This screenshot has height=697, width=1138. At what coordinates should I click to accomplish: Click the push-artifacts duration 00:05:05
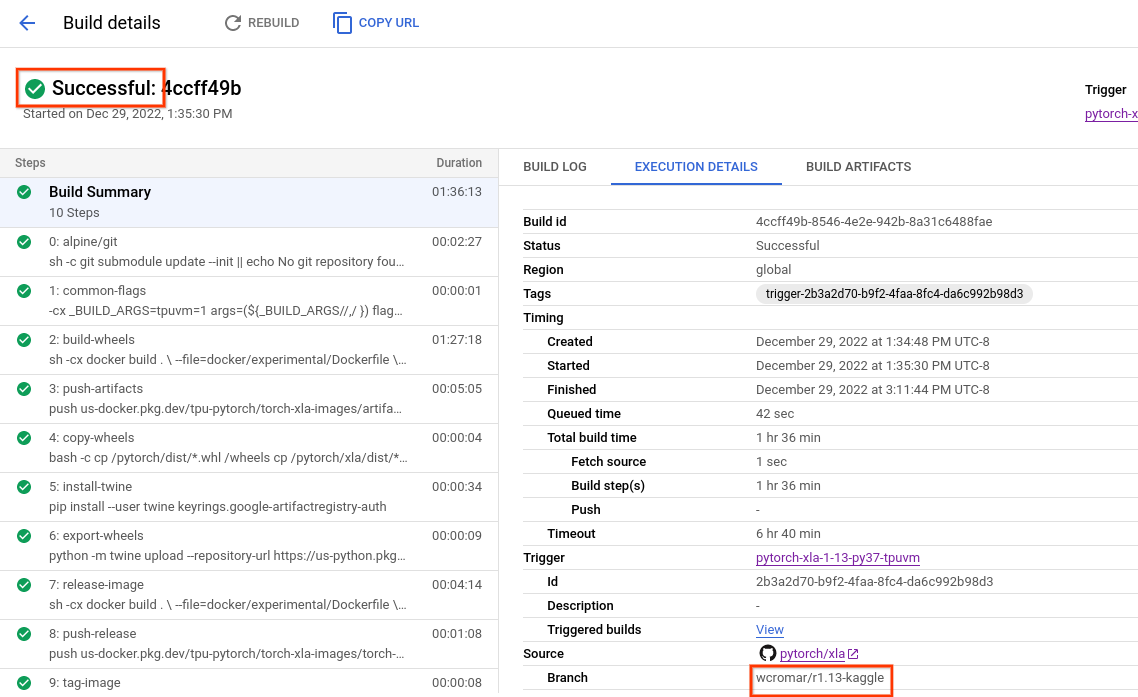tap(457, 388)
